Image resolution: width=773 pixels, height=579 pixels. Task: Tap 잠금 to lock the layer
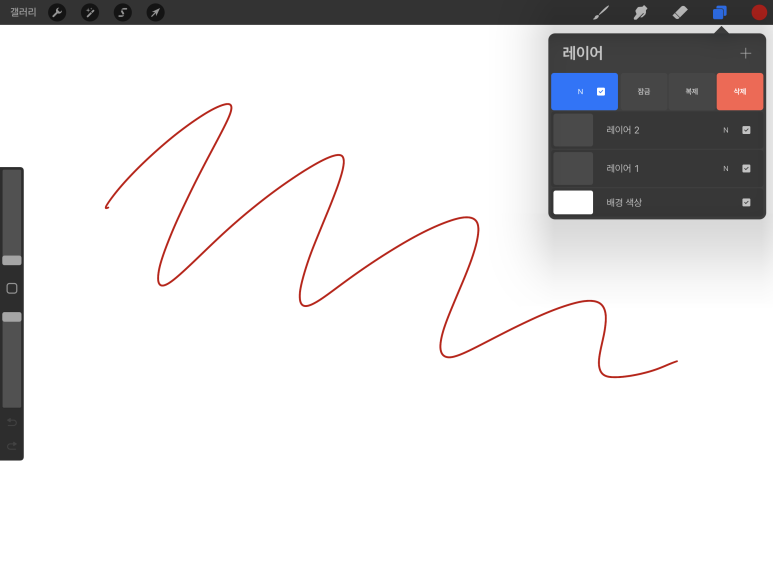click(643, 91)
